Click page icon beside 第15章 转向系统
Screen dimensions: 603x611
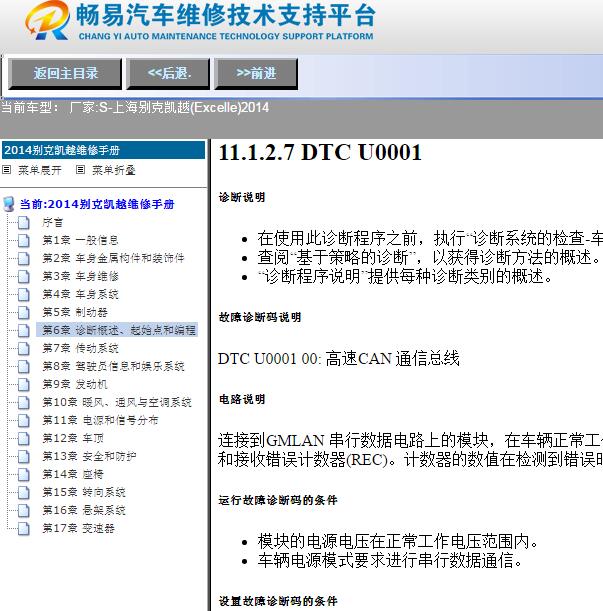click(x=24, y=493)
